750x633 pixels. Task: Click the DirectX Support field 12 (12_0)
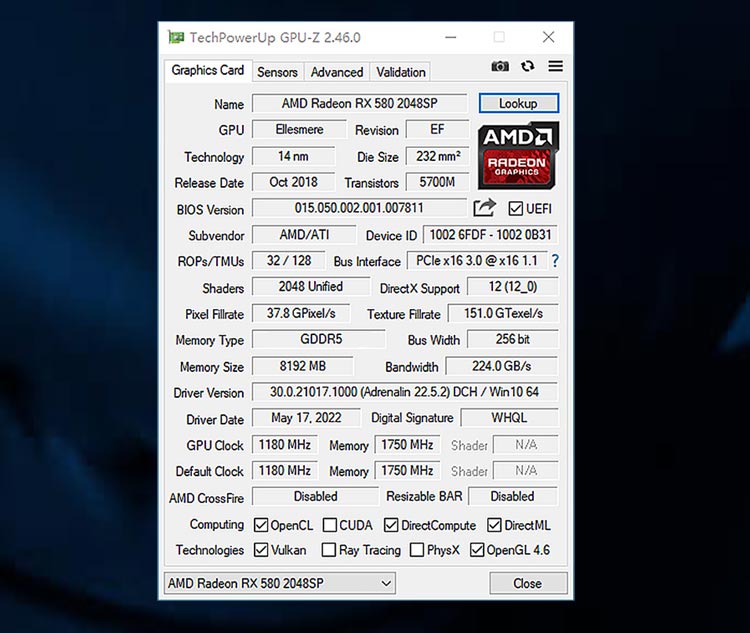pyautogui.click(x=513, y=287)
